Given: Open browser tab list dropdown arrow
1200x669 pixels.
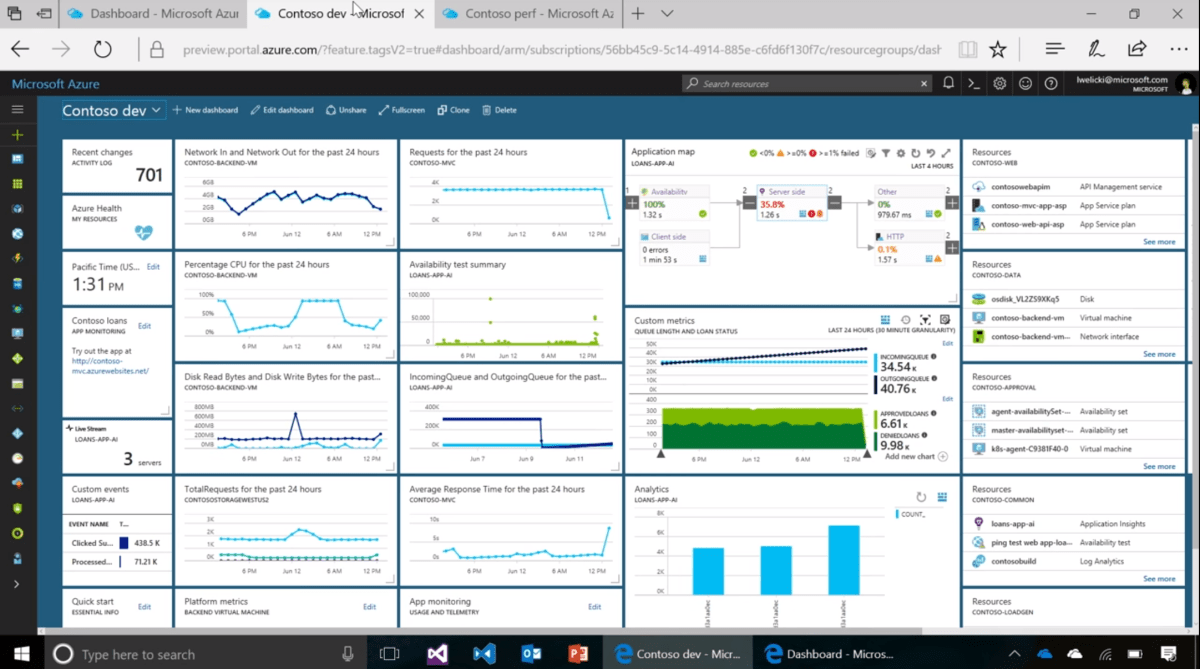Looking at the screenshot, I should tap(667, 14).
